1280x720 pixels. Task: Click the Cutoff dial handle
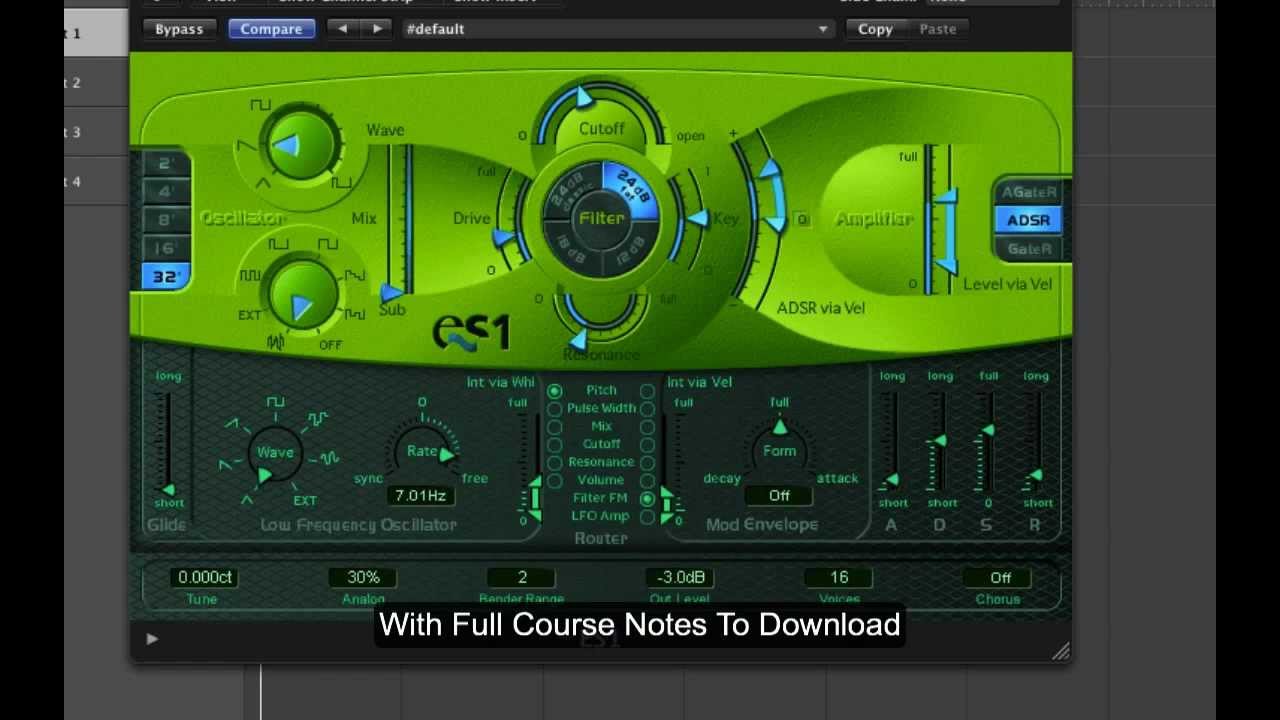pyautogui.click(x=584, y=98)
